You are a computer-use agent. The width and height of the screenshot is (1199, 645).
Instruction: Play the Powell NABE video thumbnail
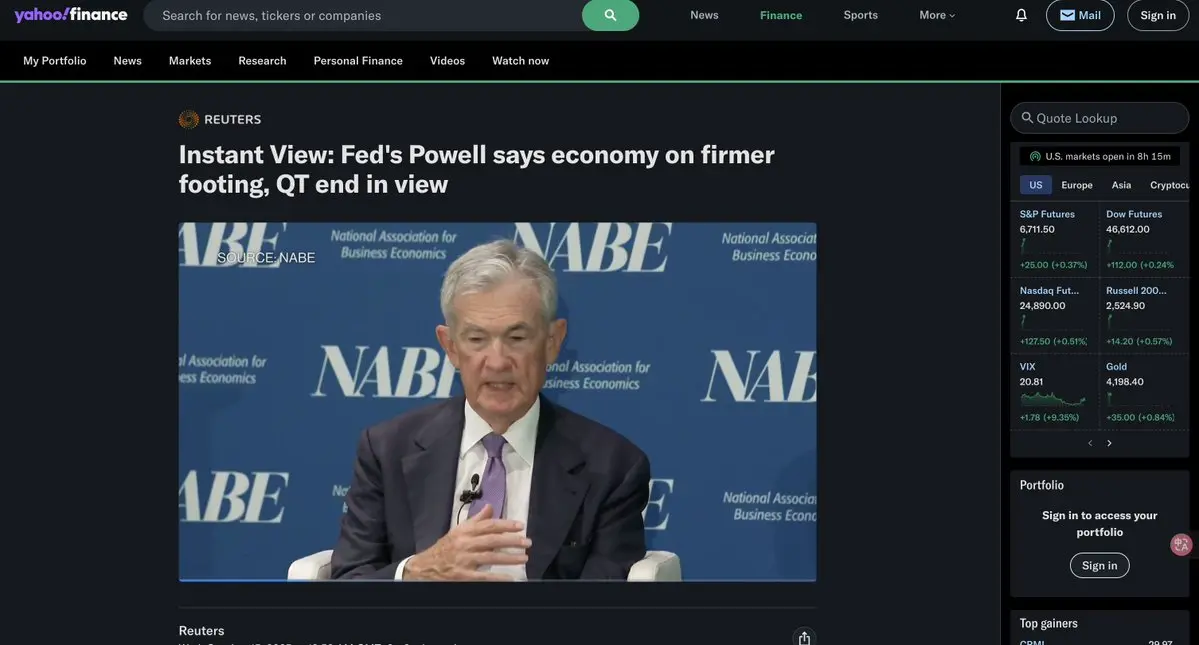coord(497,402)
